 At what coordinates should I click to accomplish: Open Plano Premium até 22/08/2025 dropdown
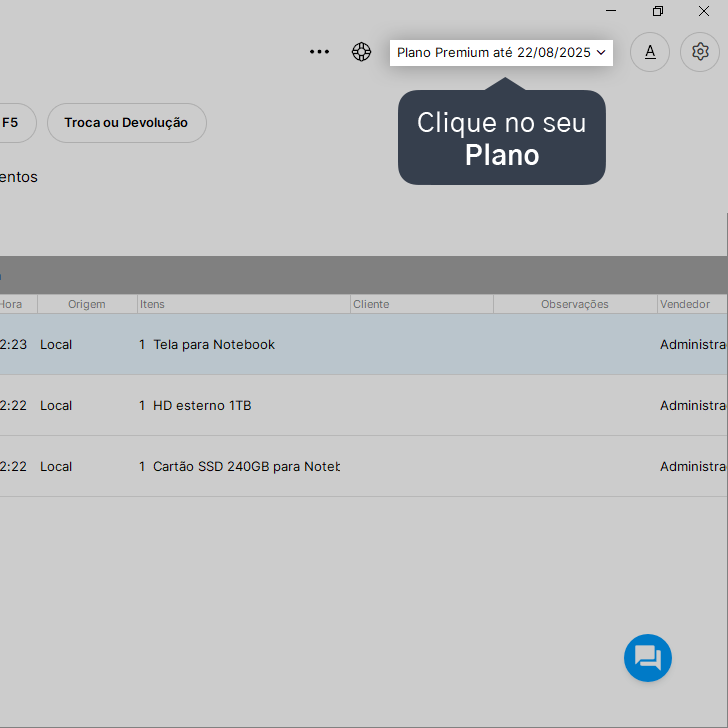501,52
